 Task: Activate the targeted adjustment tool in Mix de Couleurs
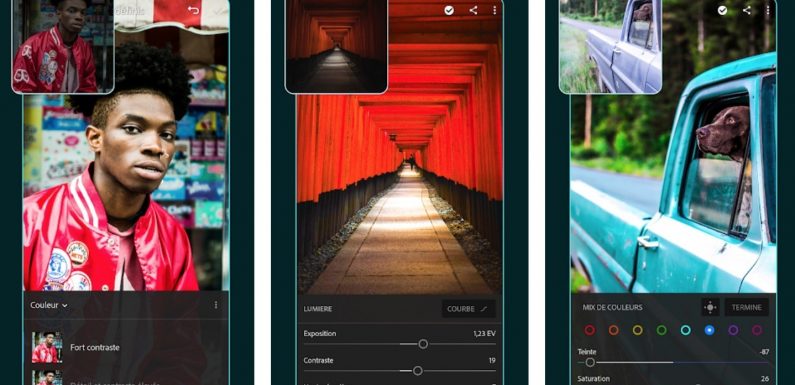coord(710,307)
